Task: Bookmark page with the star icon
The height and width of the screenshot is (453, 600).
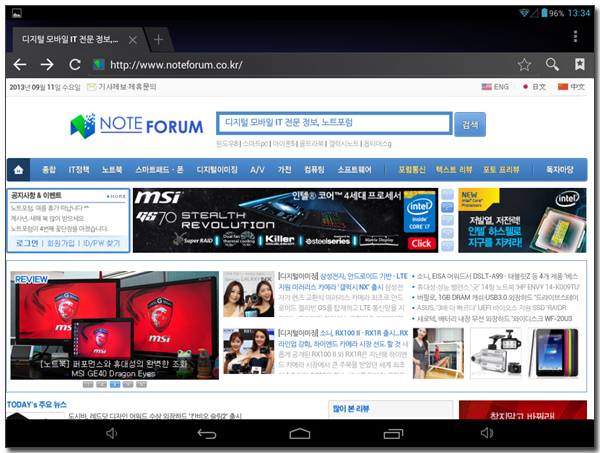Action: (524, 65)
